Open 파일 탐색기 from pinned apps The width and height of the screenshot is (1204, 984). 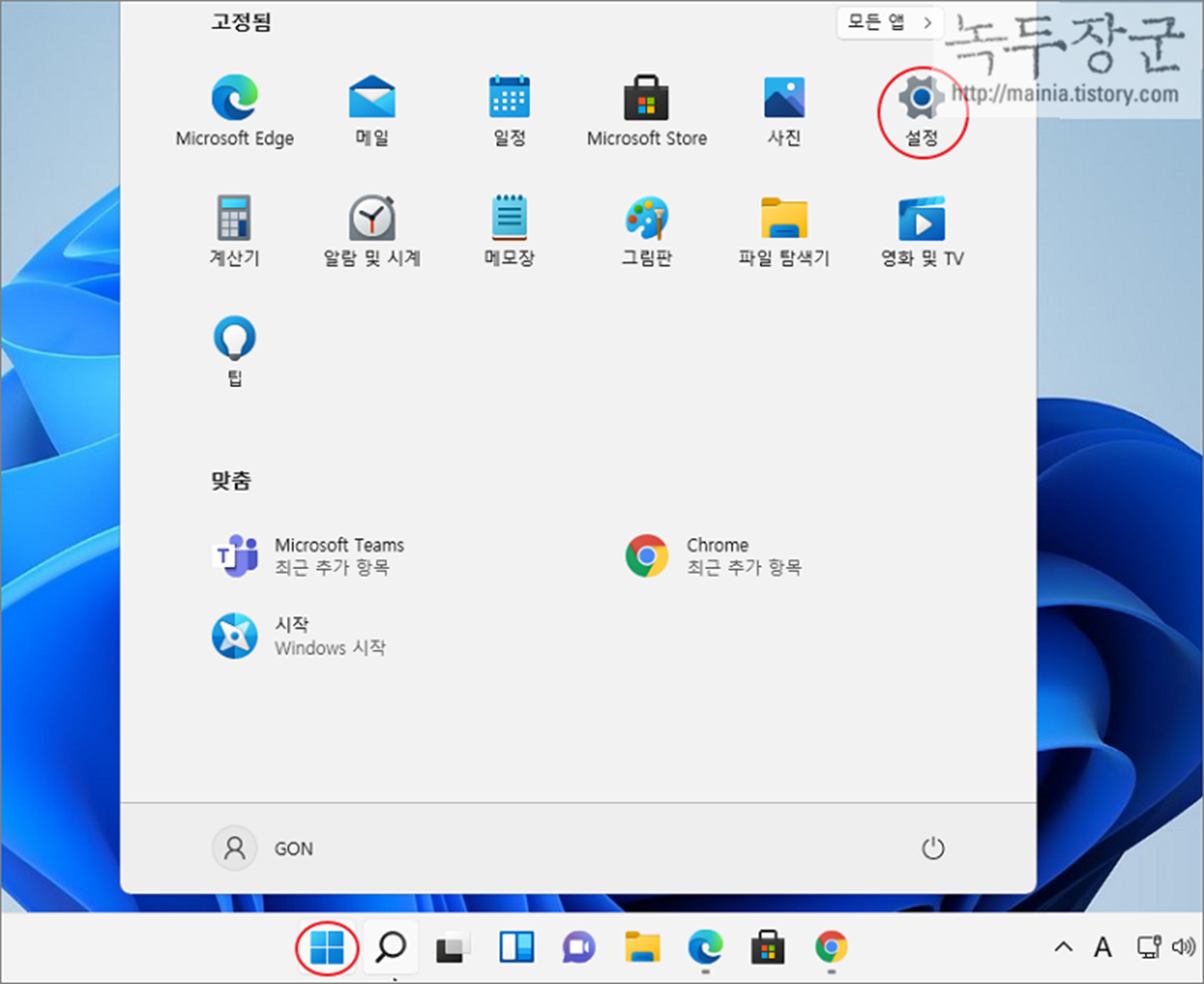pos(784,231)
